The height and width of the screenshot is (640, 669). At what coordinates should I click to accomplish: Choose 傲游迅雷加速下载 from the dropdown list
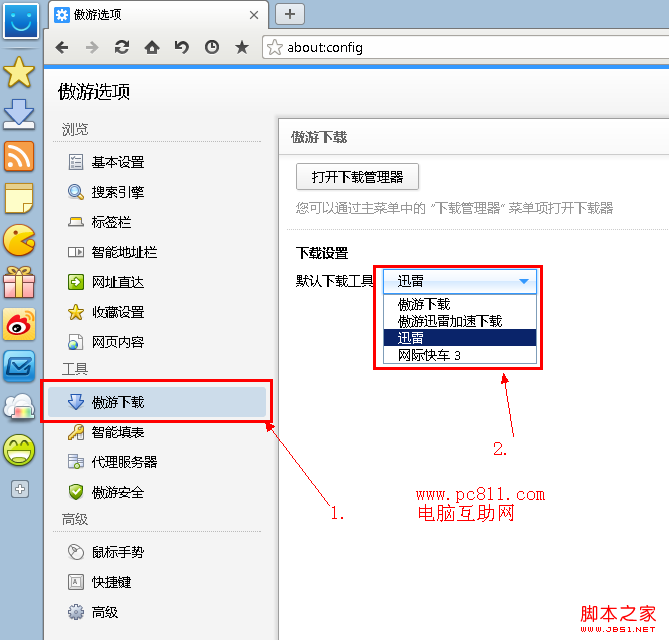[x=460, y=321]
